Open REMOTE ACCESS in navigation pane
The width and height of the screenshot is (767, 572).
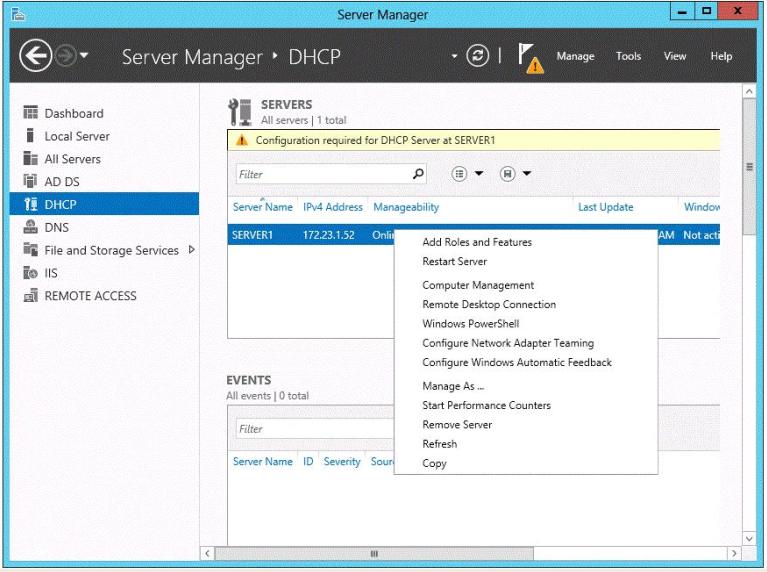tap(90, 296)
